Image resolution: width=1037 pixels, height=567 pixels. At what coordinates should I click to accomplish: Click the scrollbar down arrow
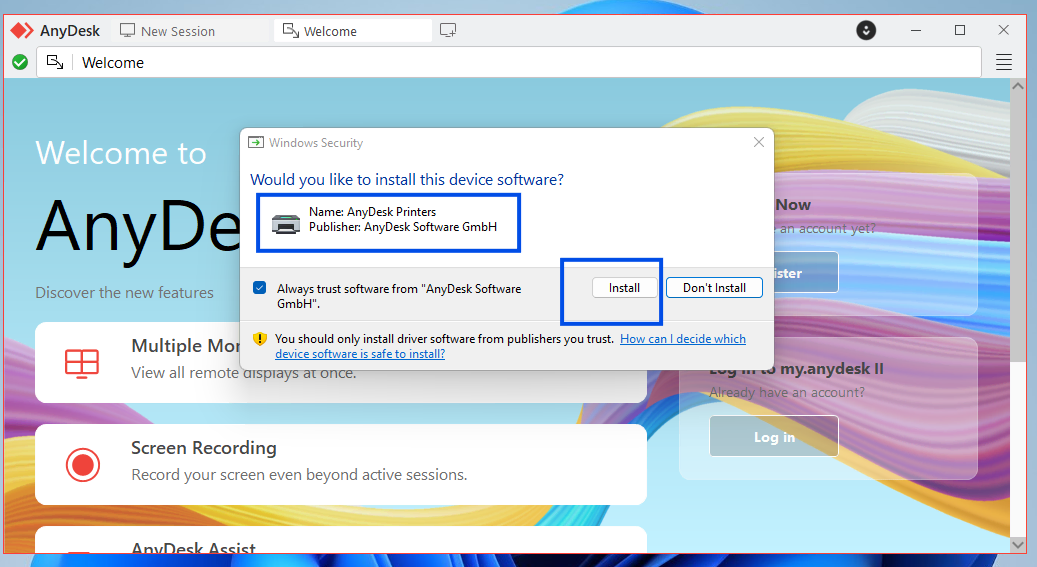pos(1018,545)
